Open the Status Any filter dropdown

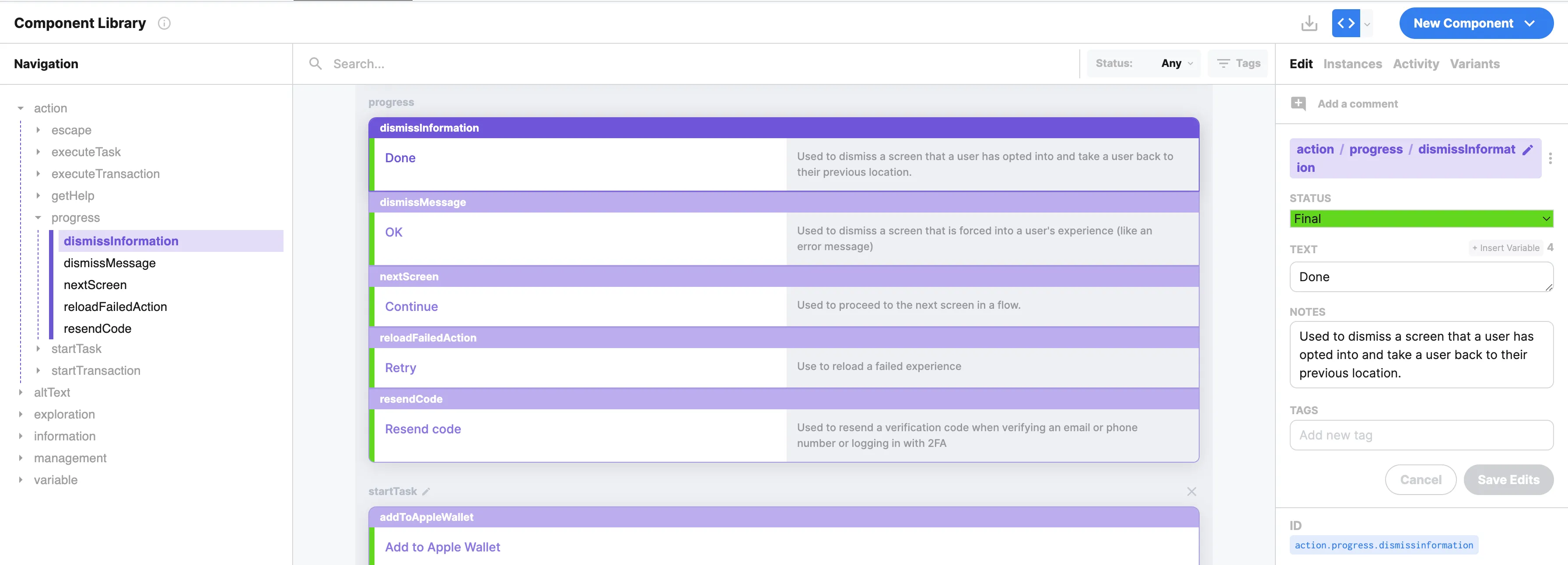click(x=1144, y=63)
